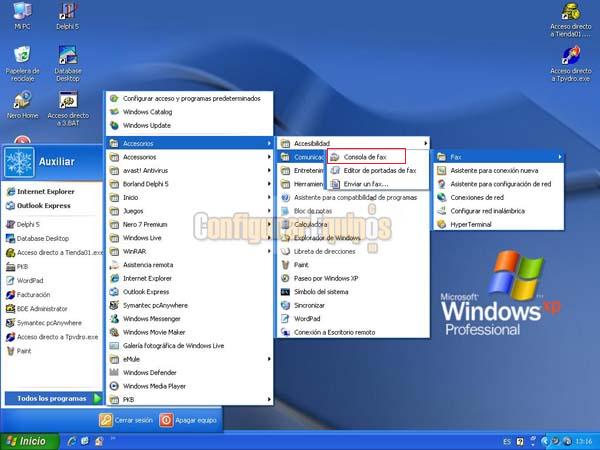
Task: Click the ES language indicator in taskbar
Action: (x=507, y=442)
